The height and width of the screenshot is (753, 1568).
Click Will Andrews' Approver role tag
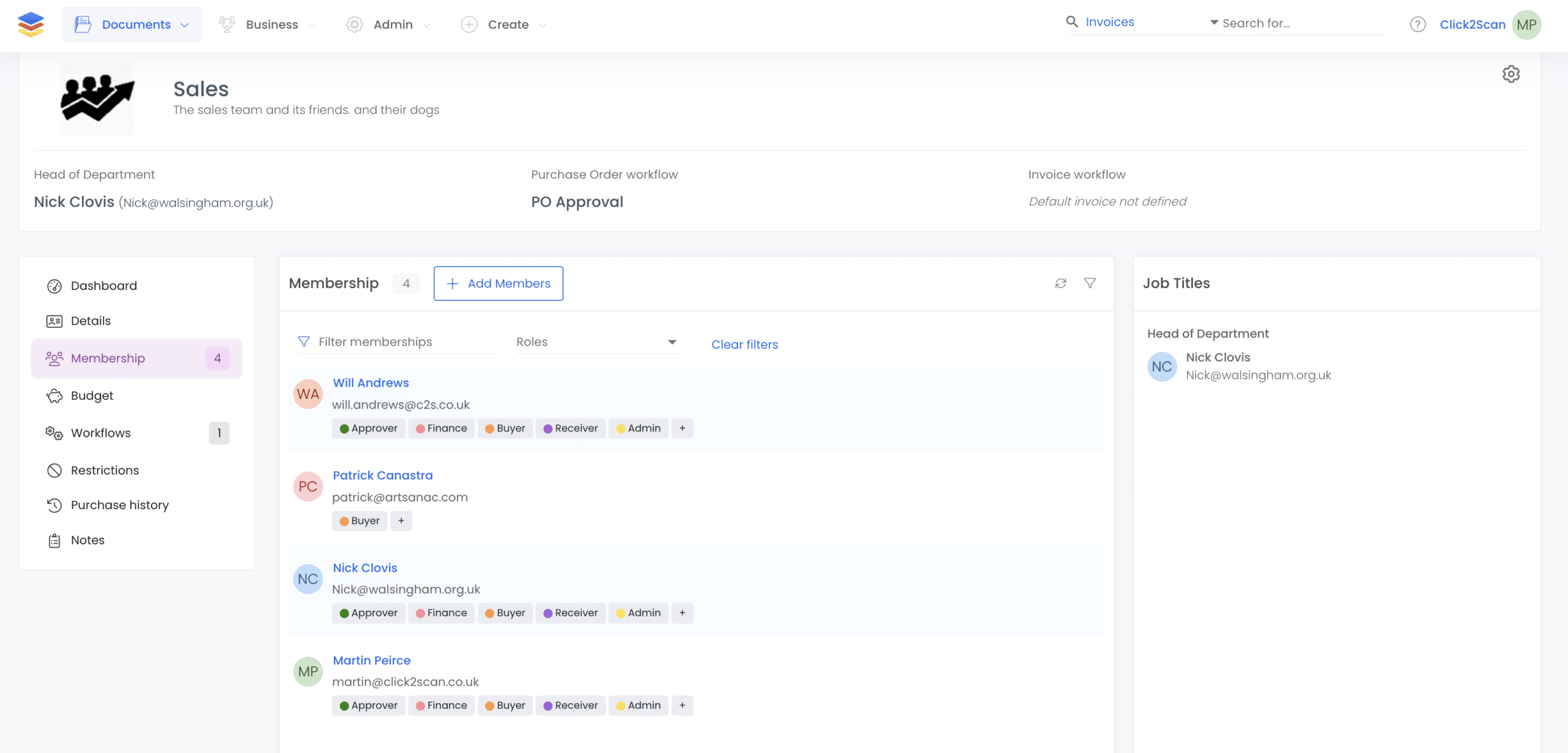pos(368,428)
